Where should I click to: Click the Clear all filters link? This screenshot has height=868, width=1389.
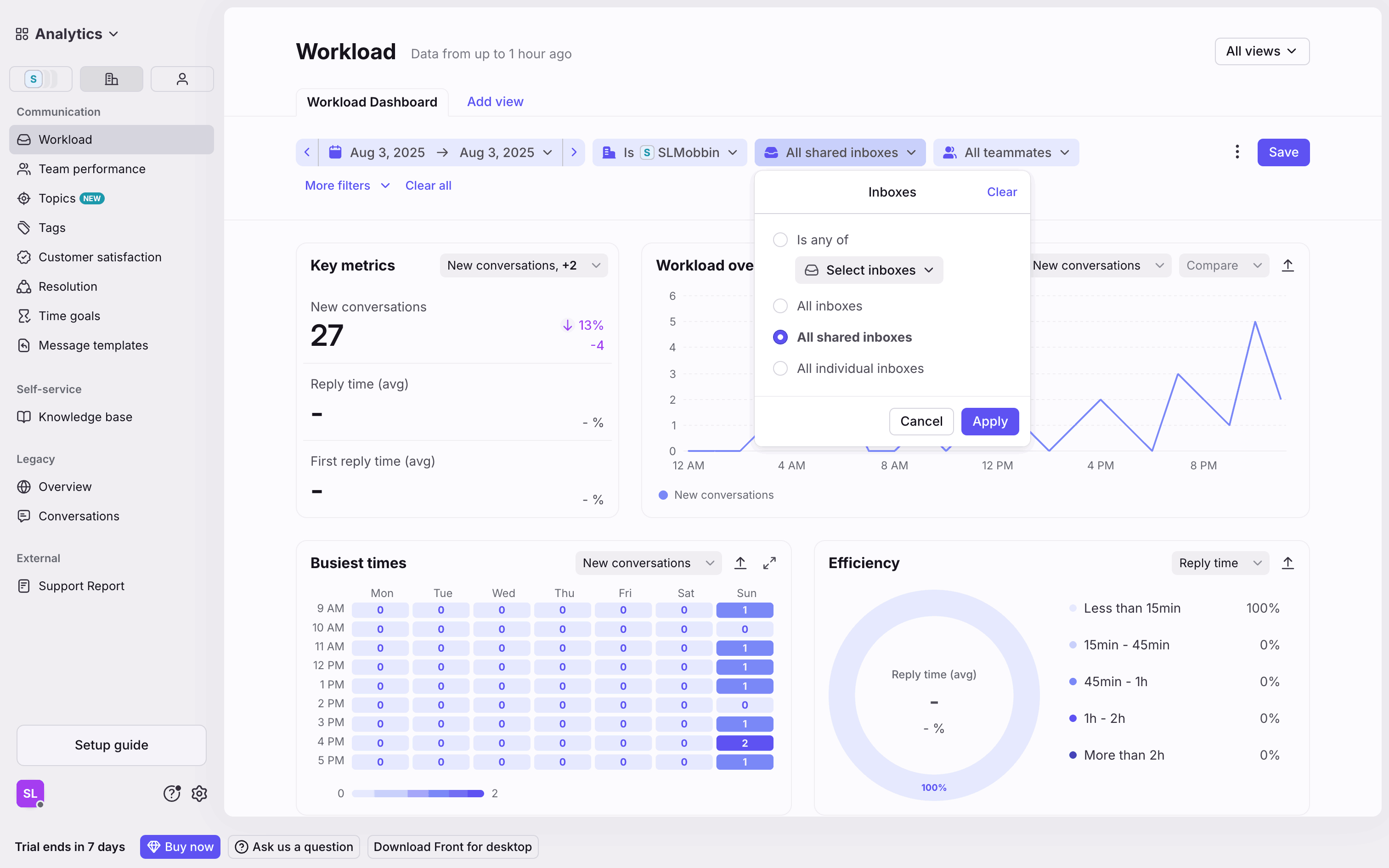click(428, 186)
